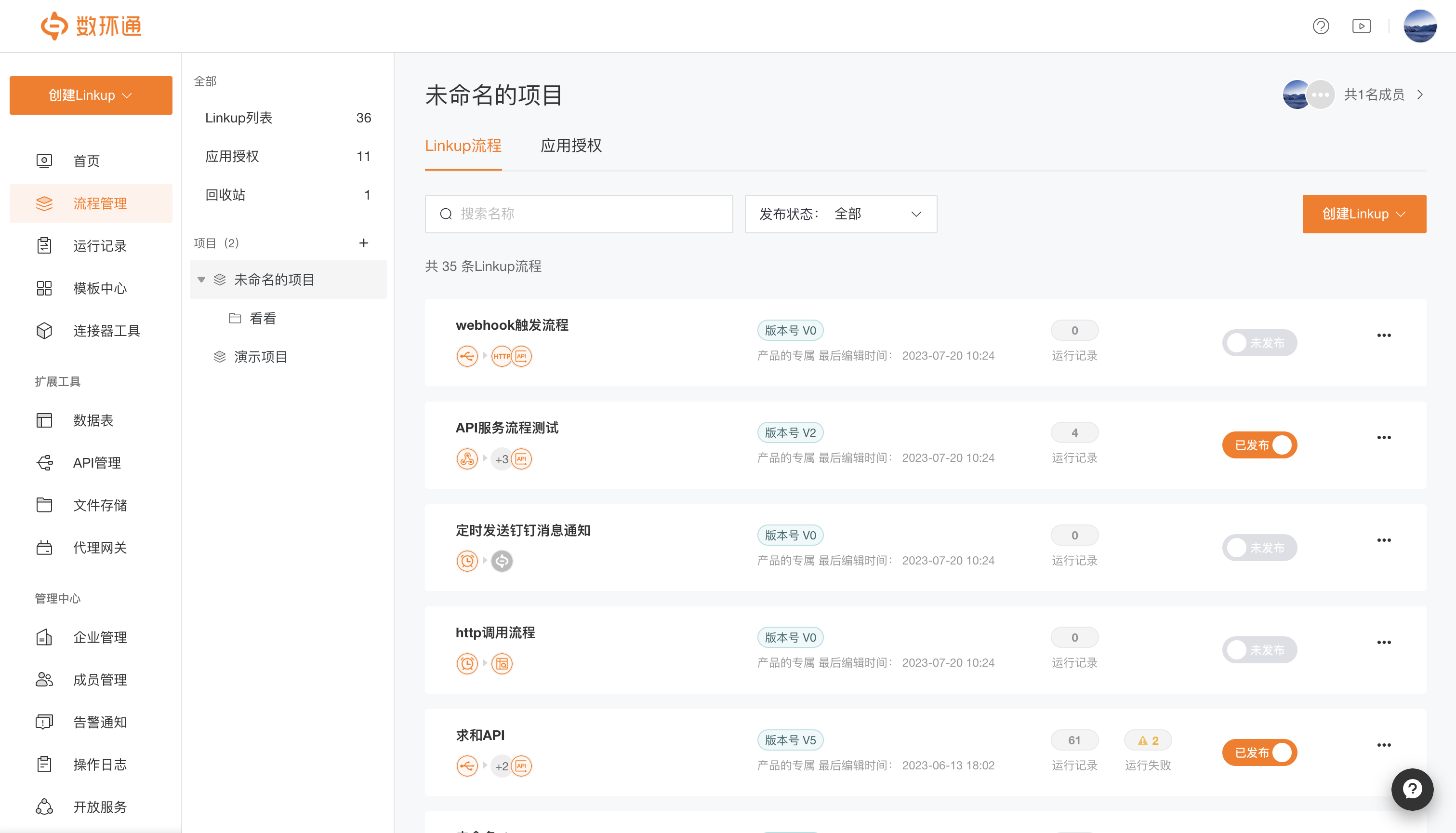Screen dimensions: 1456x833
Task: Open the webhook触发流程 flow title
Action: 512,325
